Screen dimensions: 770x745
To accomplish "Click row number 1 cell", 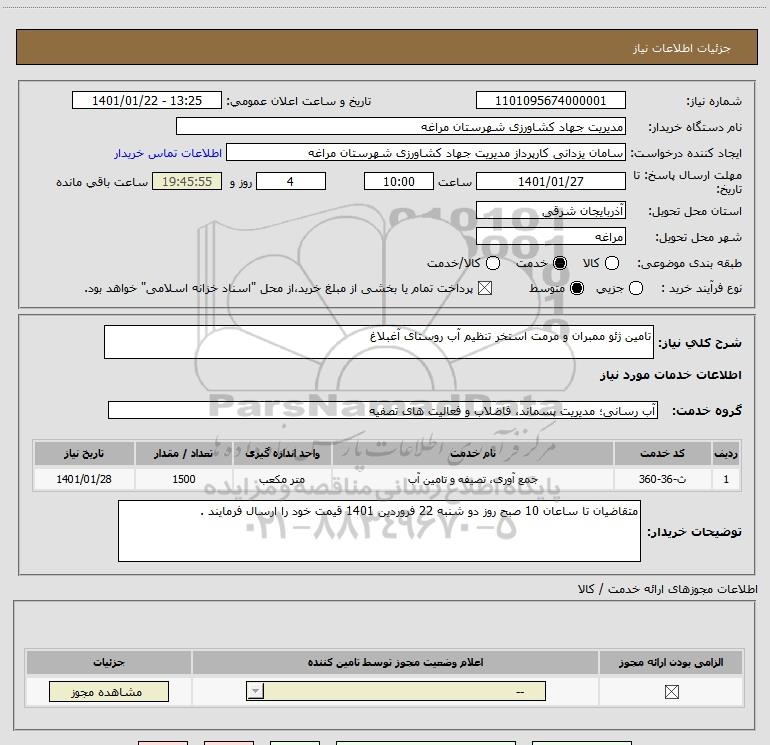I will click(726, 479).
